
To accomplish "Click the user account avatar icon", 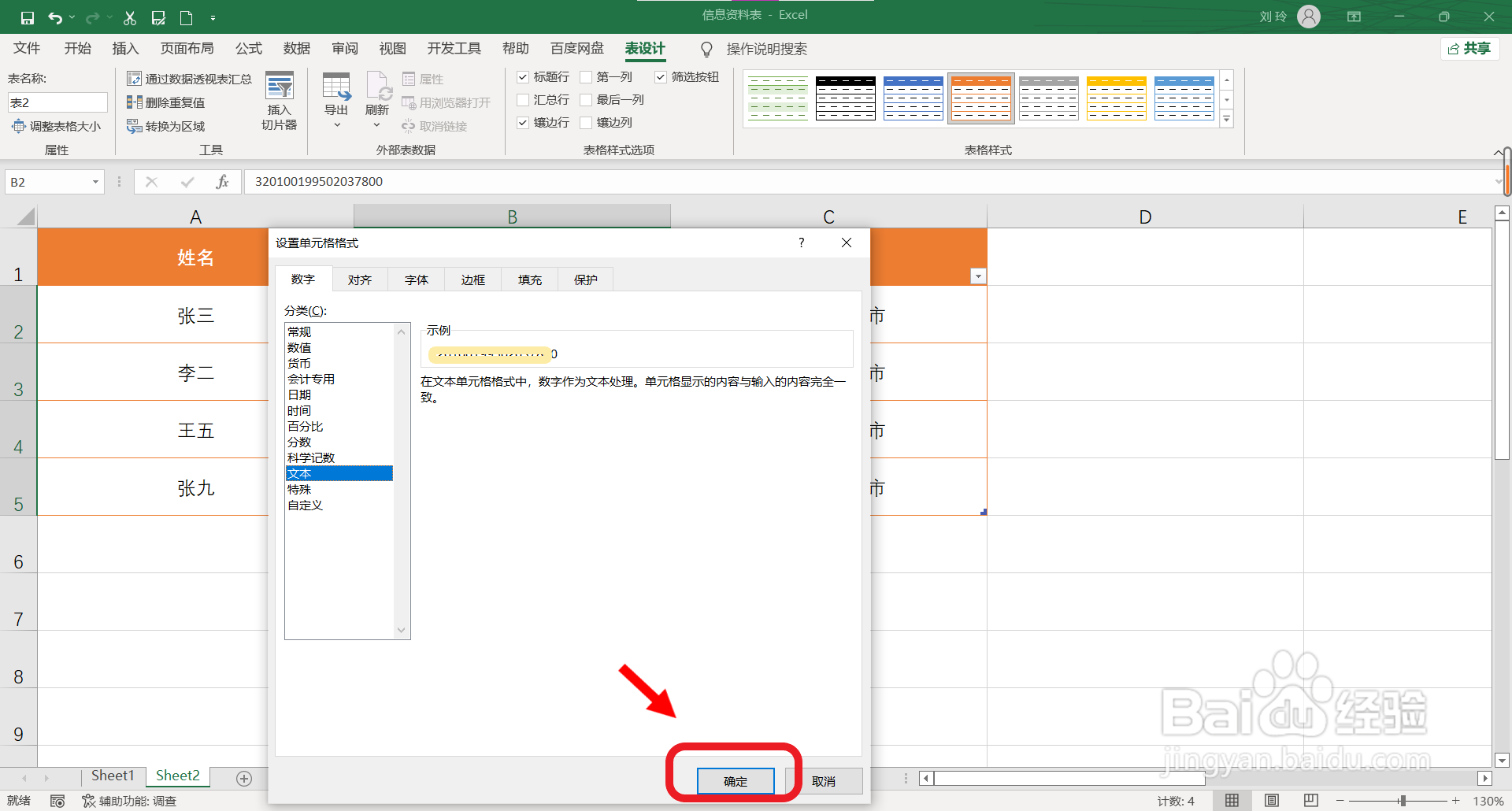I will coord(1309,17).
